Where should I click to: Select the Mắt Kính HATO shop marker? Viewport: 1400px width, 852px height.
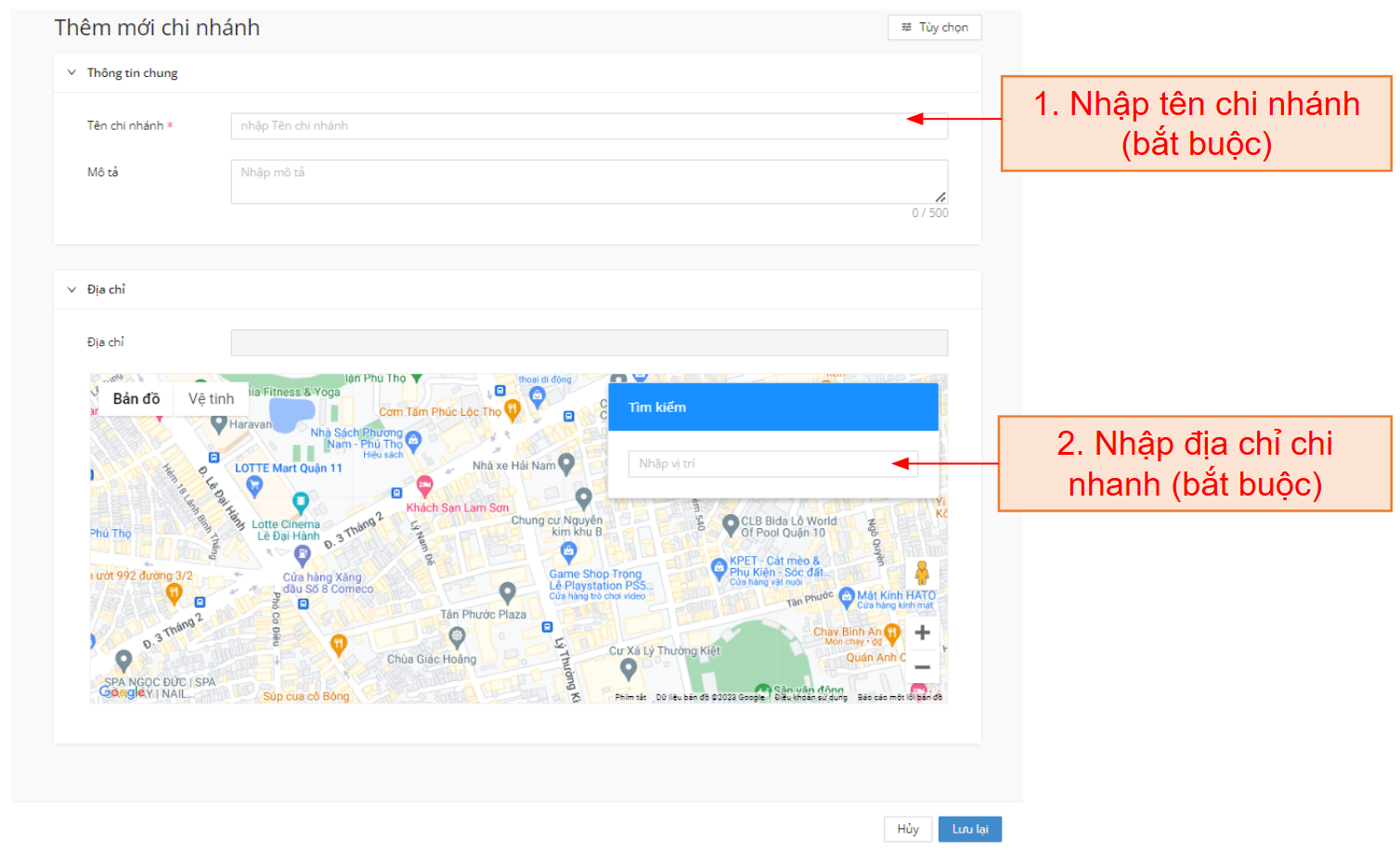tap(846, 597)
